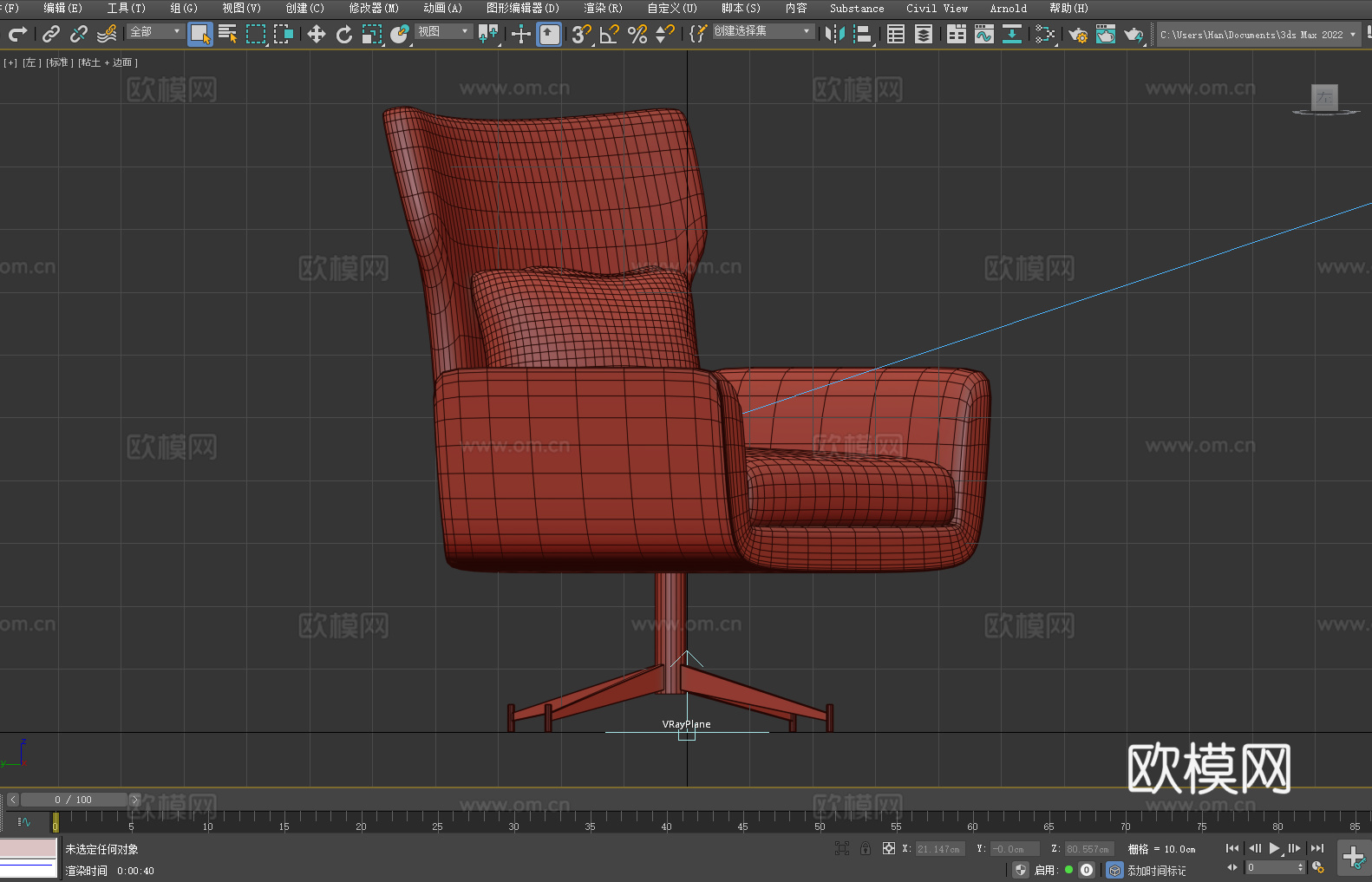Click the Edit Named Selection Sets icon
This screenshot has height=882, width=1372.
(698, 34)
